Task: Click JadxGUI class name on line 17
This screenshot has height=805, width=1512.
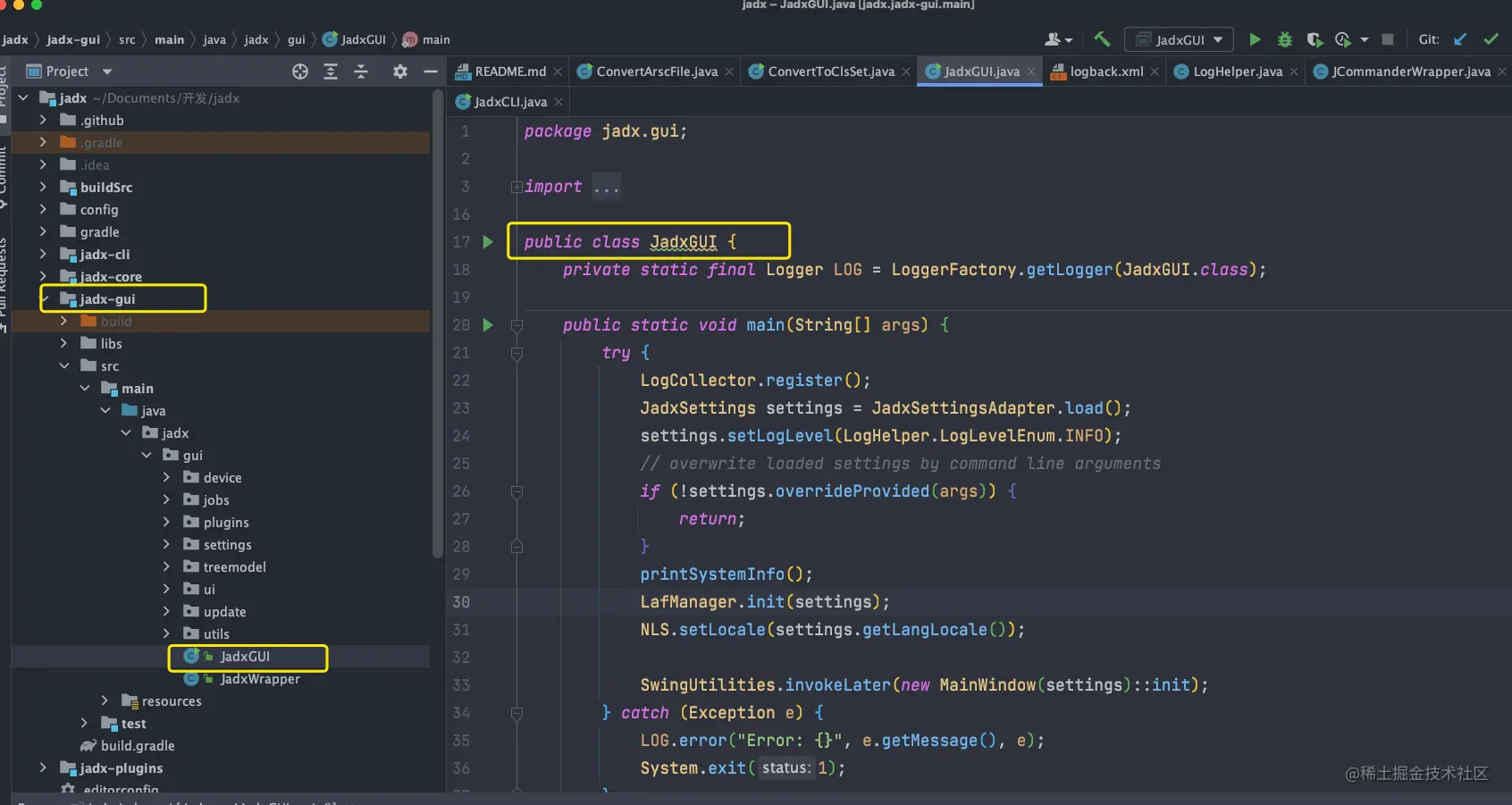Action: (x=683, y=241)
